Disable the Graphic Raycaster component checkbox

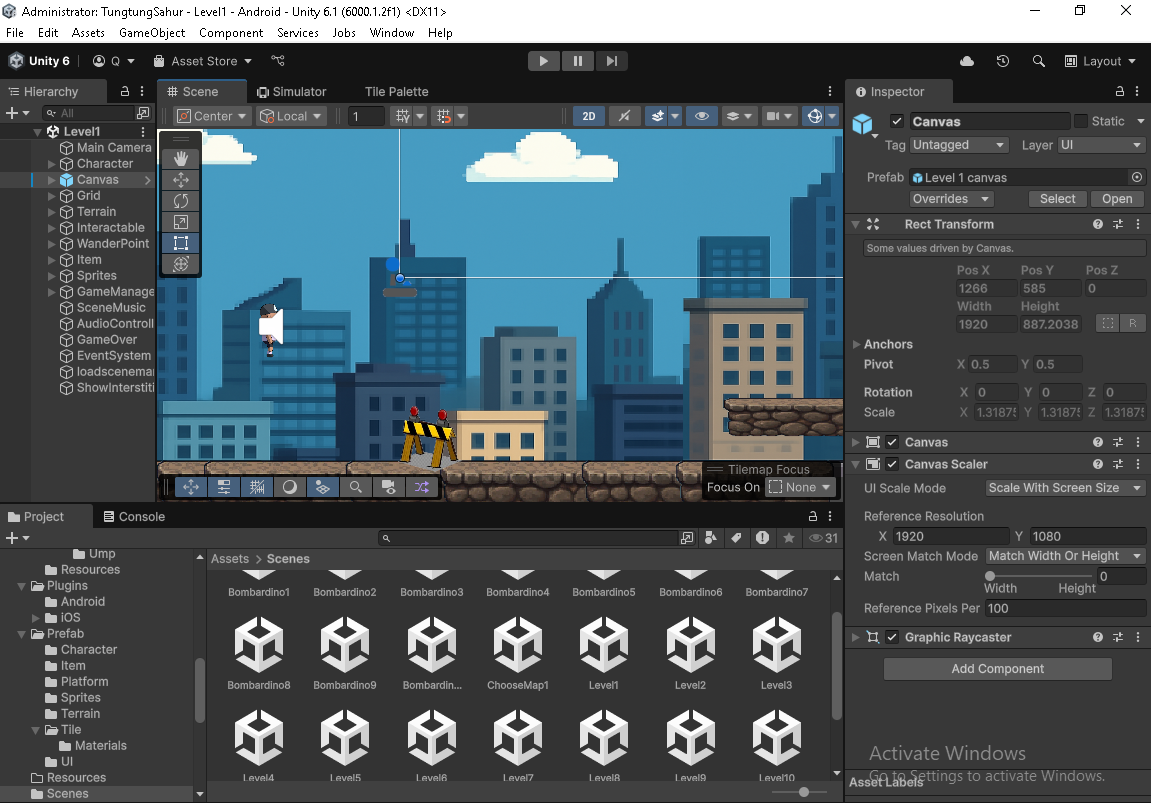(891, 637)
